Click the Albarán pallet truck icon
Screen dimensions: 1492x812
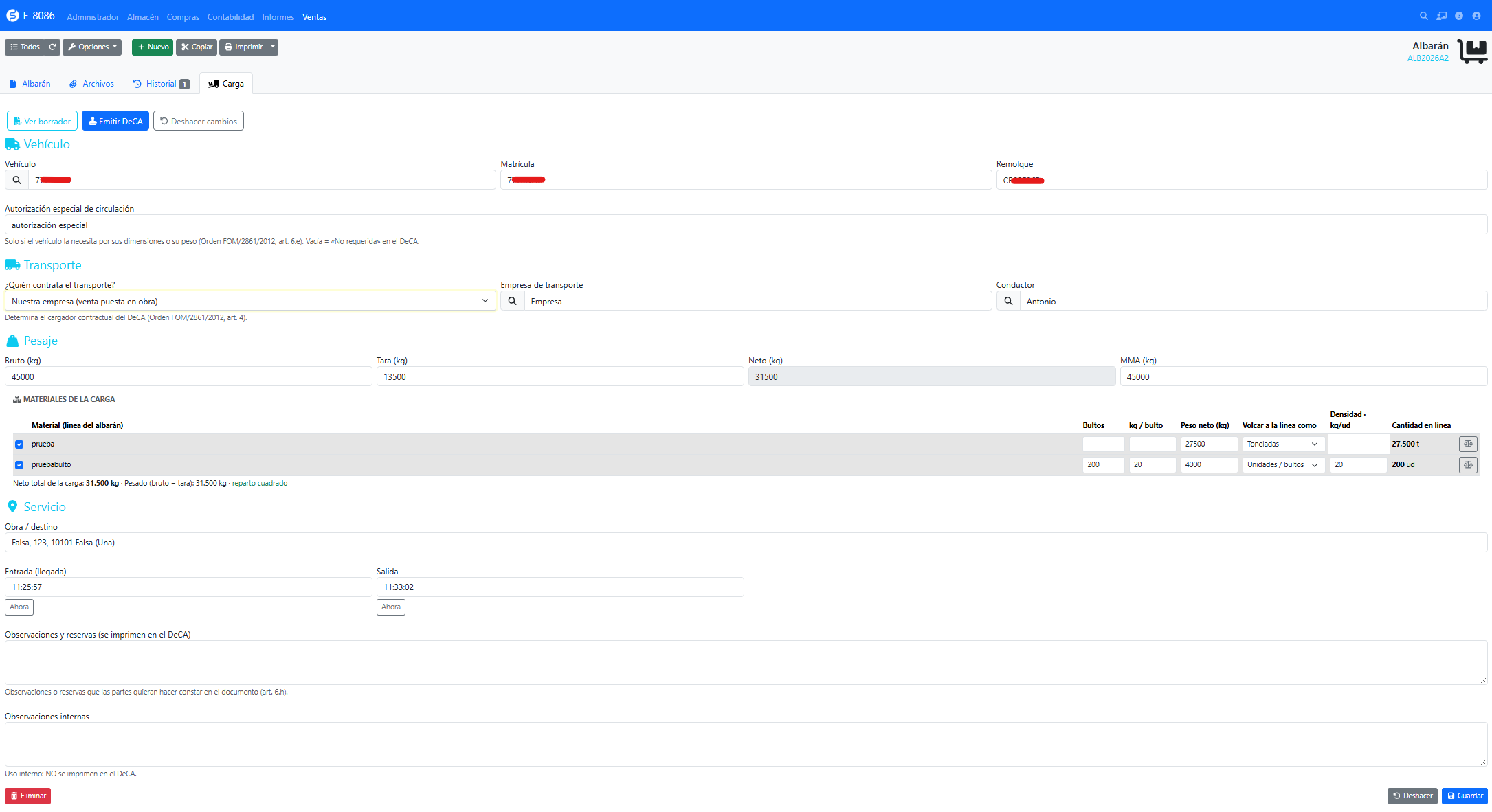tap(1472, 52)
